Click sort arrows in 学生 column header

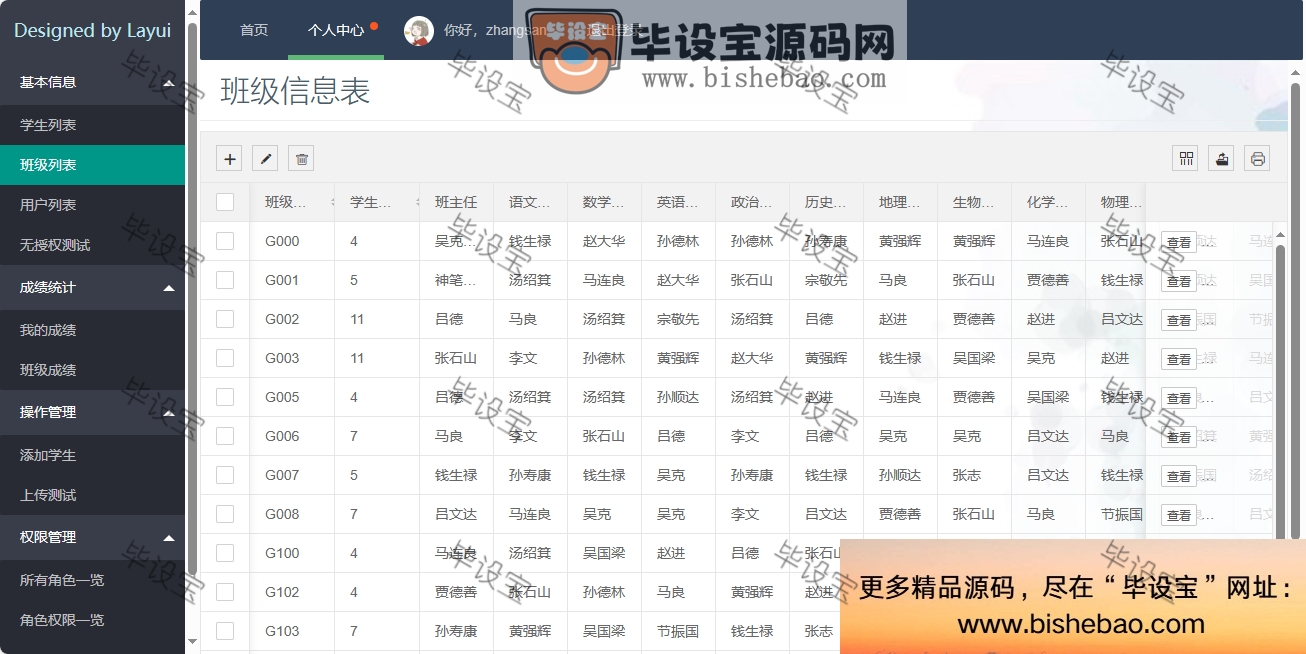pyautogui.click(x=416, y=202)
